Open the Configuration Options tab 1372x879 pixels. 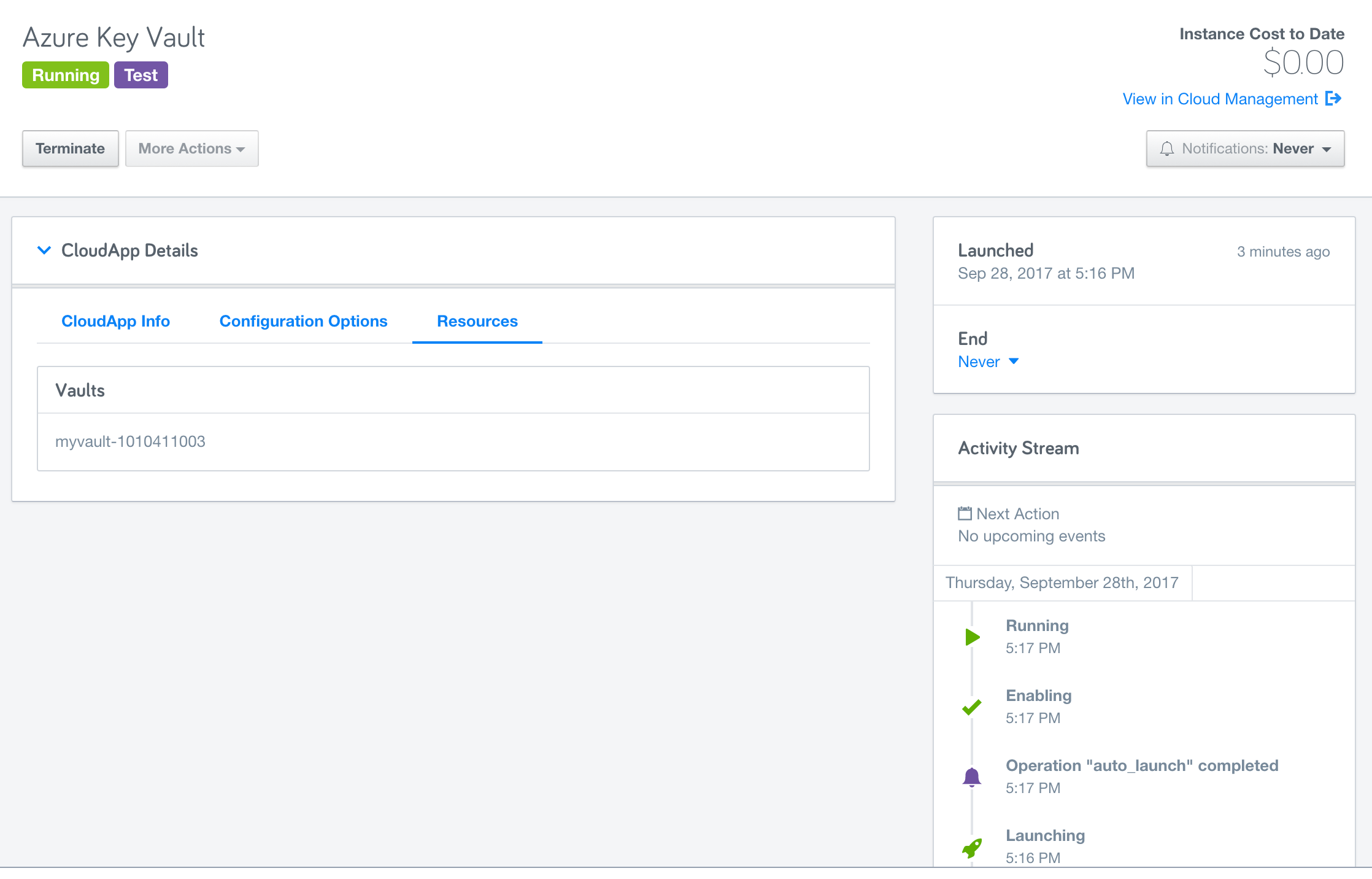(x=303, y=321)
